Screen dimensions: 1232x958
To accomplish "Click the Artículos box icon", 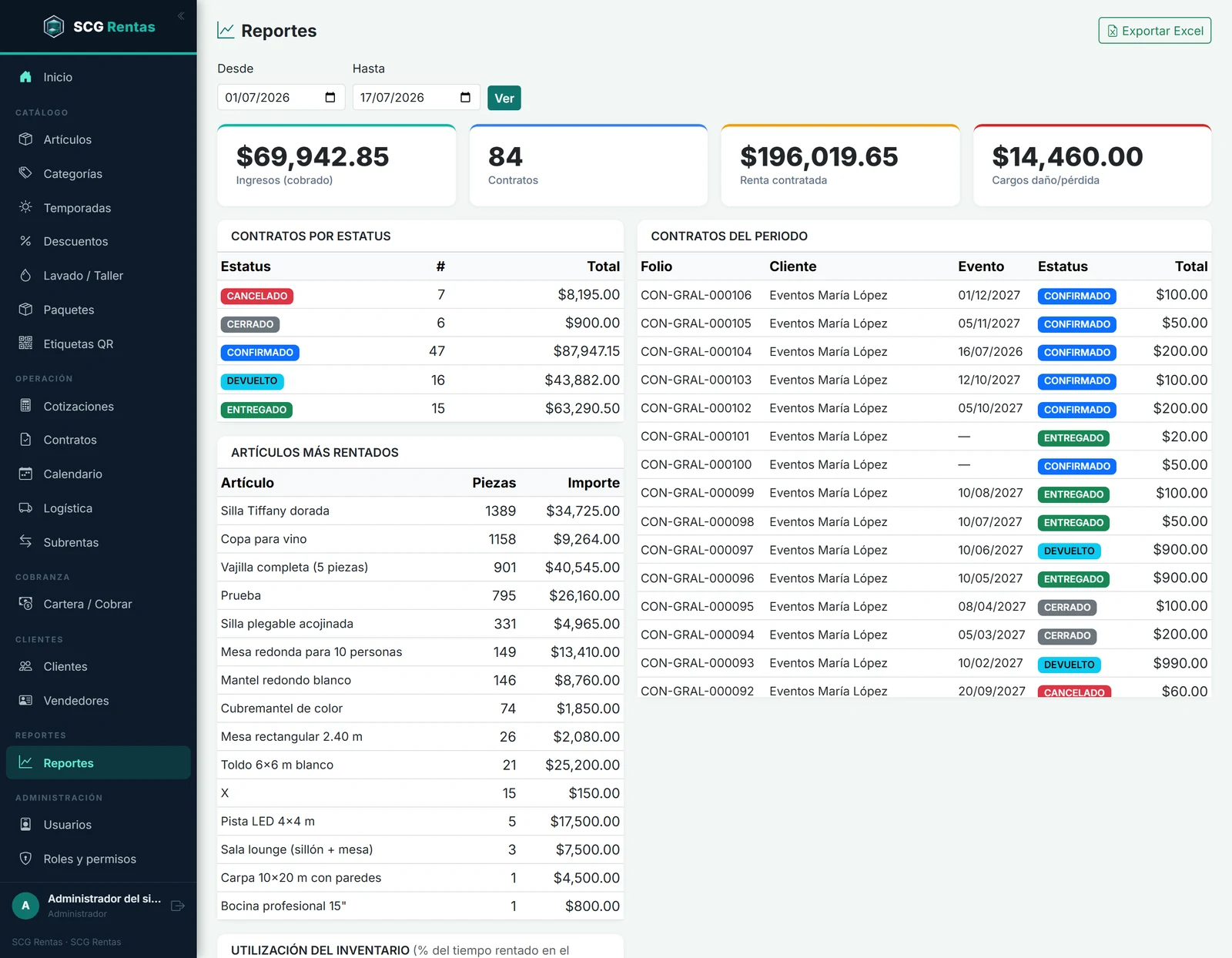I will click(25, 139).
